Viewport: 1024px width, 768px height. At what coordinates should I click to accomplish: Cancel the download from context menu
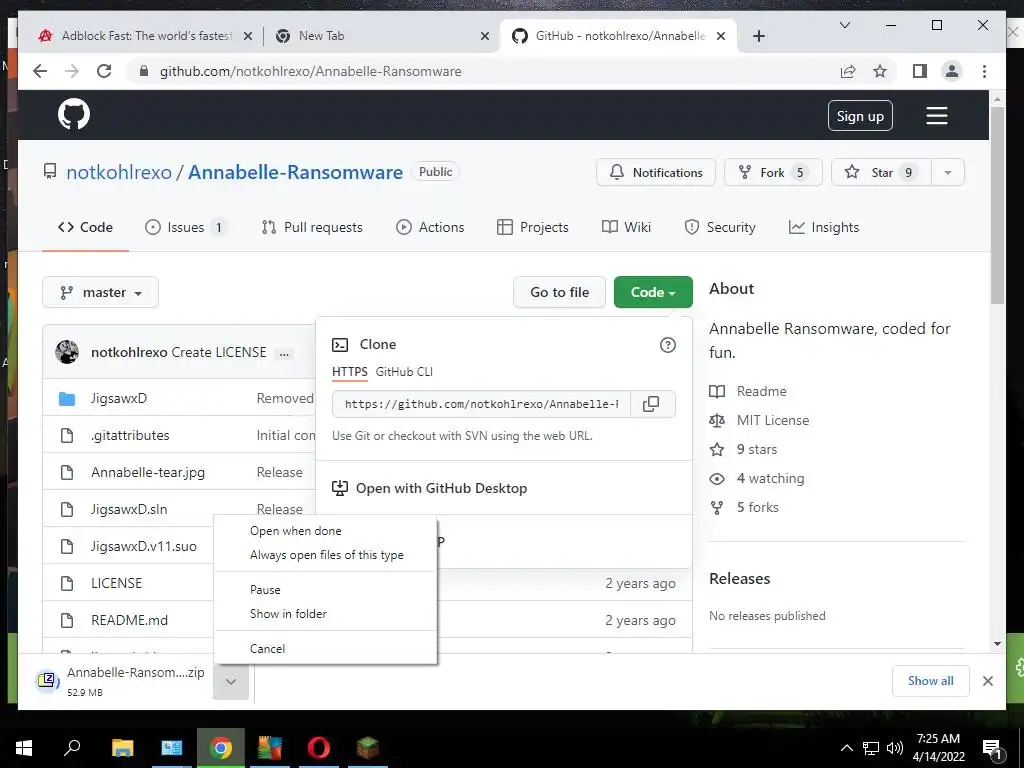point(325,648)
